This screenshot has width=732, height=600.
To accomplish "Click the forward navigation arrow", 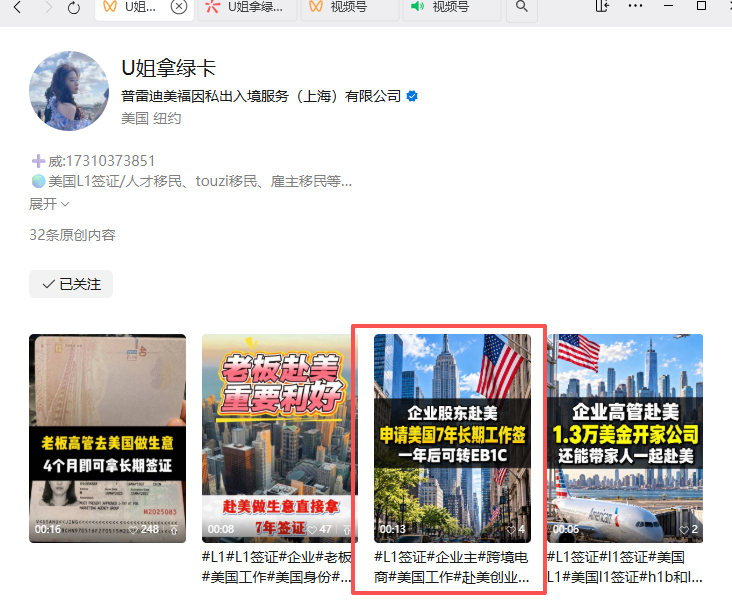I will point(48,7).
